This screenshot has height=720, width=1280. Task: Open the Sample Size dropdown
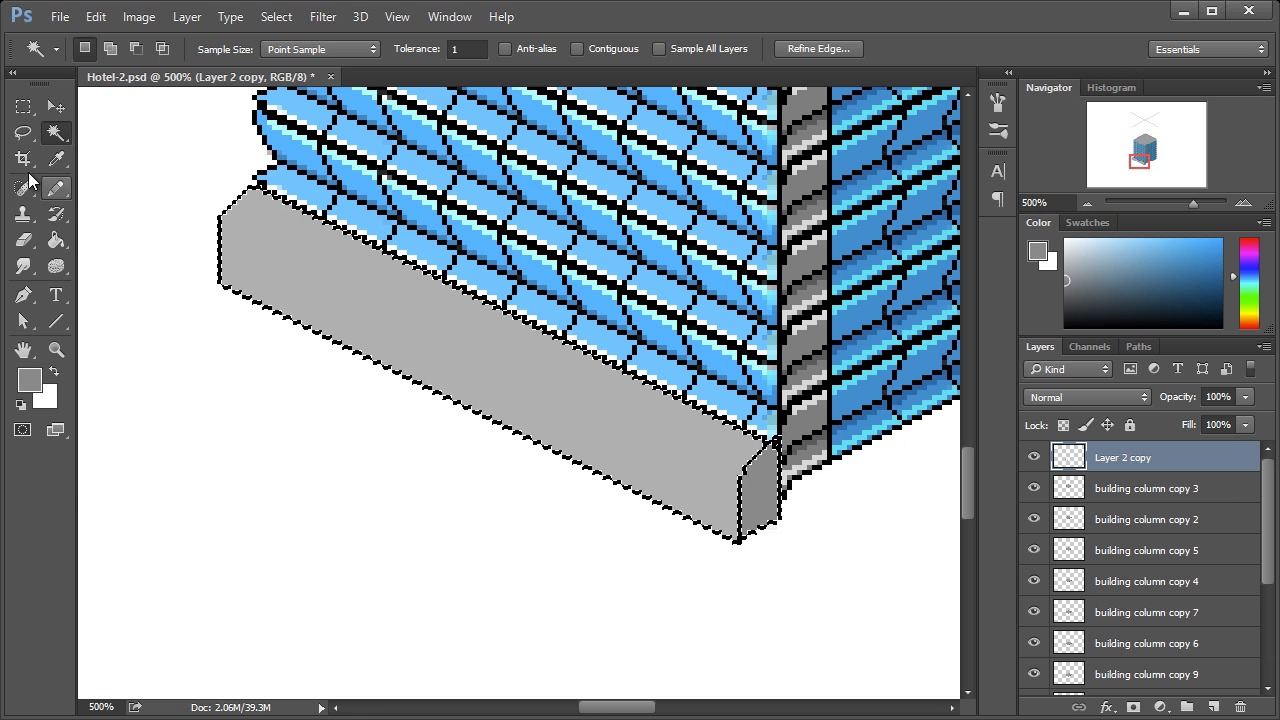[x=320, y=49]
